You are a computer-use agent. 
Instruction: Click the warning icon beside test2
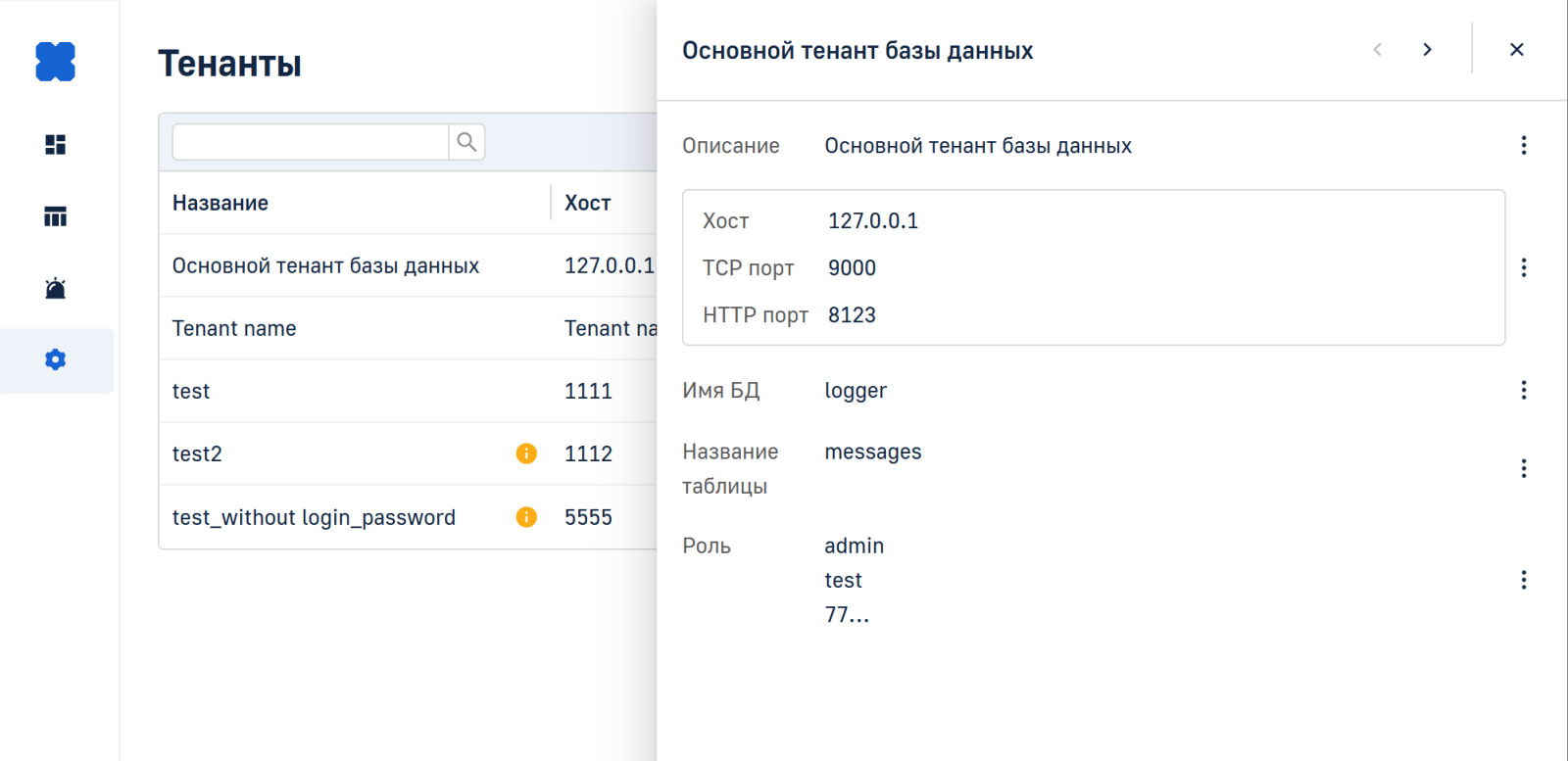pyautogui.click(x=526, y=453)
